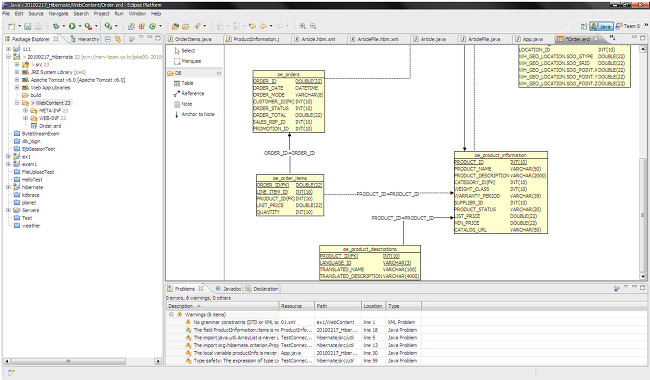Open the Run dropdown arrow
The image size is (650, 380).
click(x=80, y=26)
